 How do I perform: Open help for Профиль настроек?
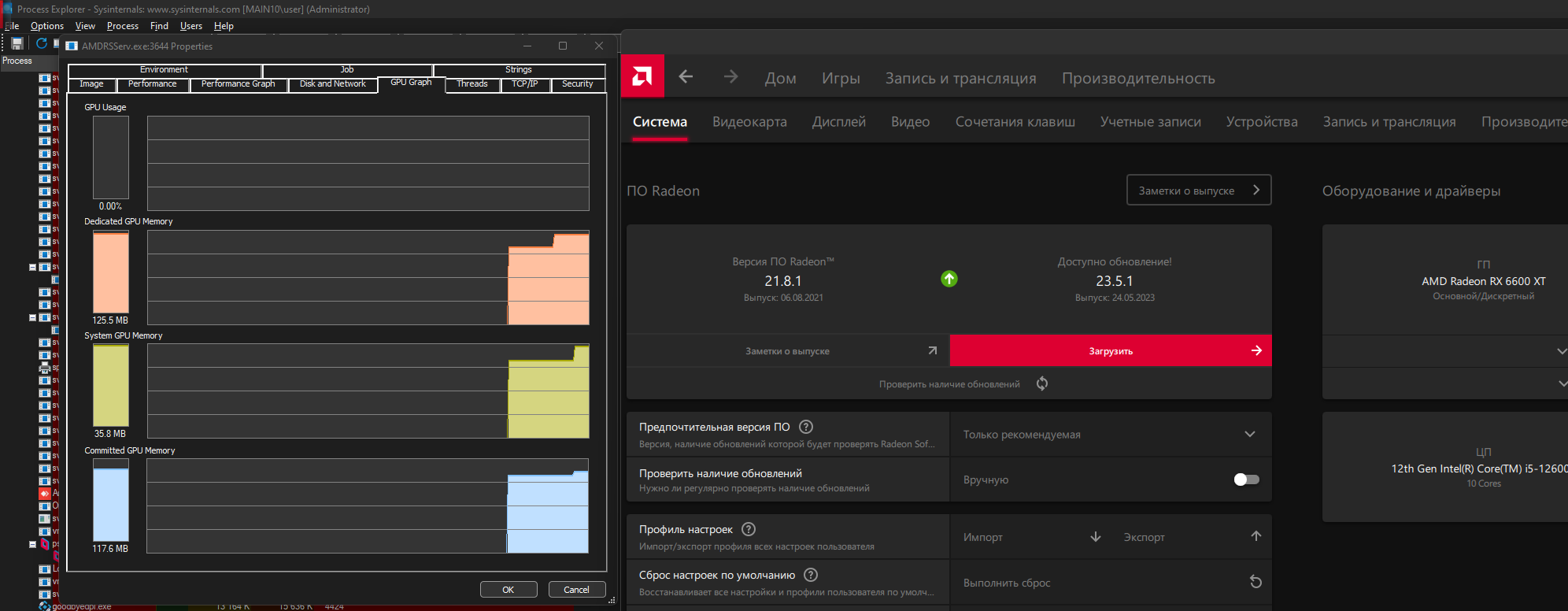pos(749,529)
